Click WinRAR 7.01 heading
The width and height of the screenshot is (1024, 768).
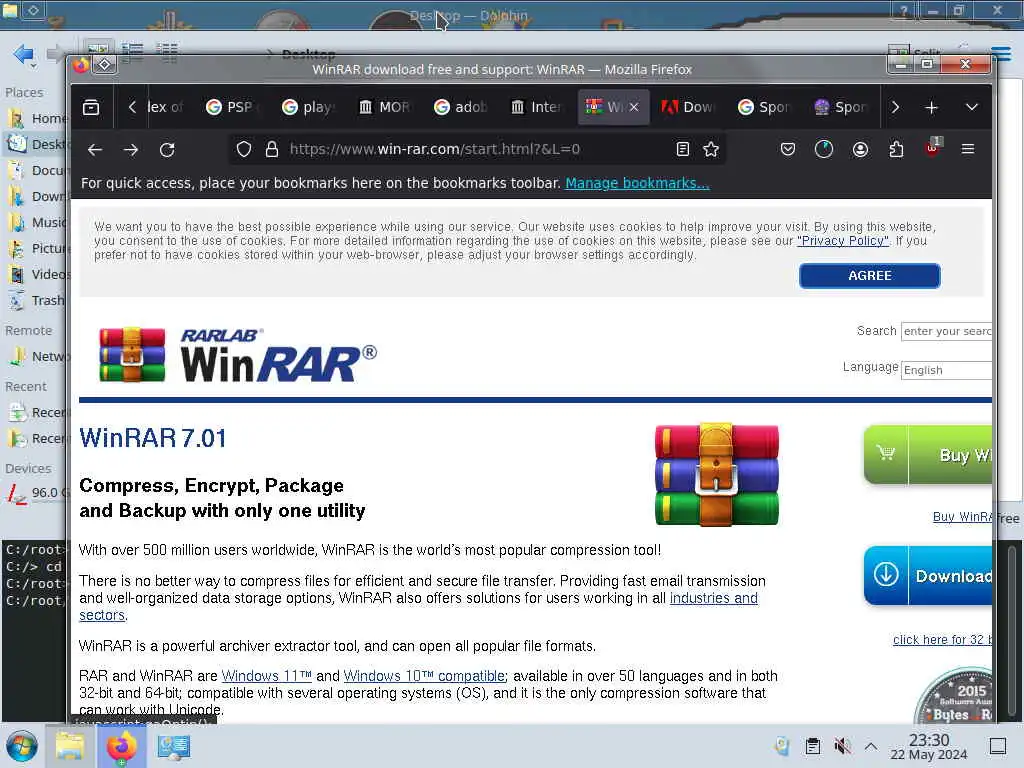tap(153, 438)
